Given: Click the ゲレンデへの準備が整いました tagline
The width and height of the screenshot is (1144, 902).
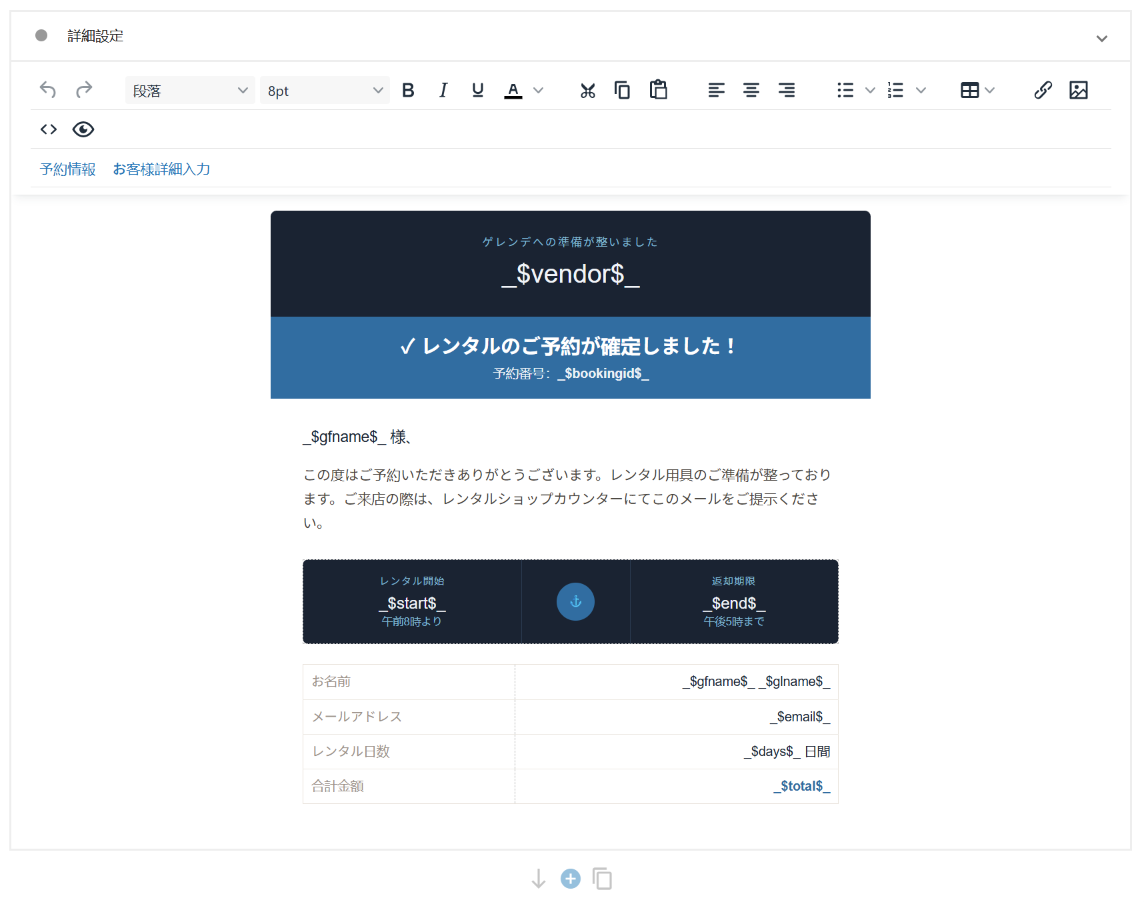Looking at the screenshot, I should [571, 242].
